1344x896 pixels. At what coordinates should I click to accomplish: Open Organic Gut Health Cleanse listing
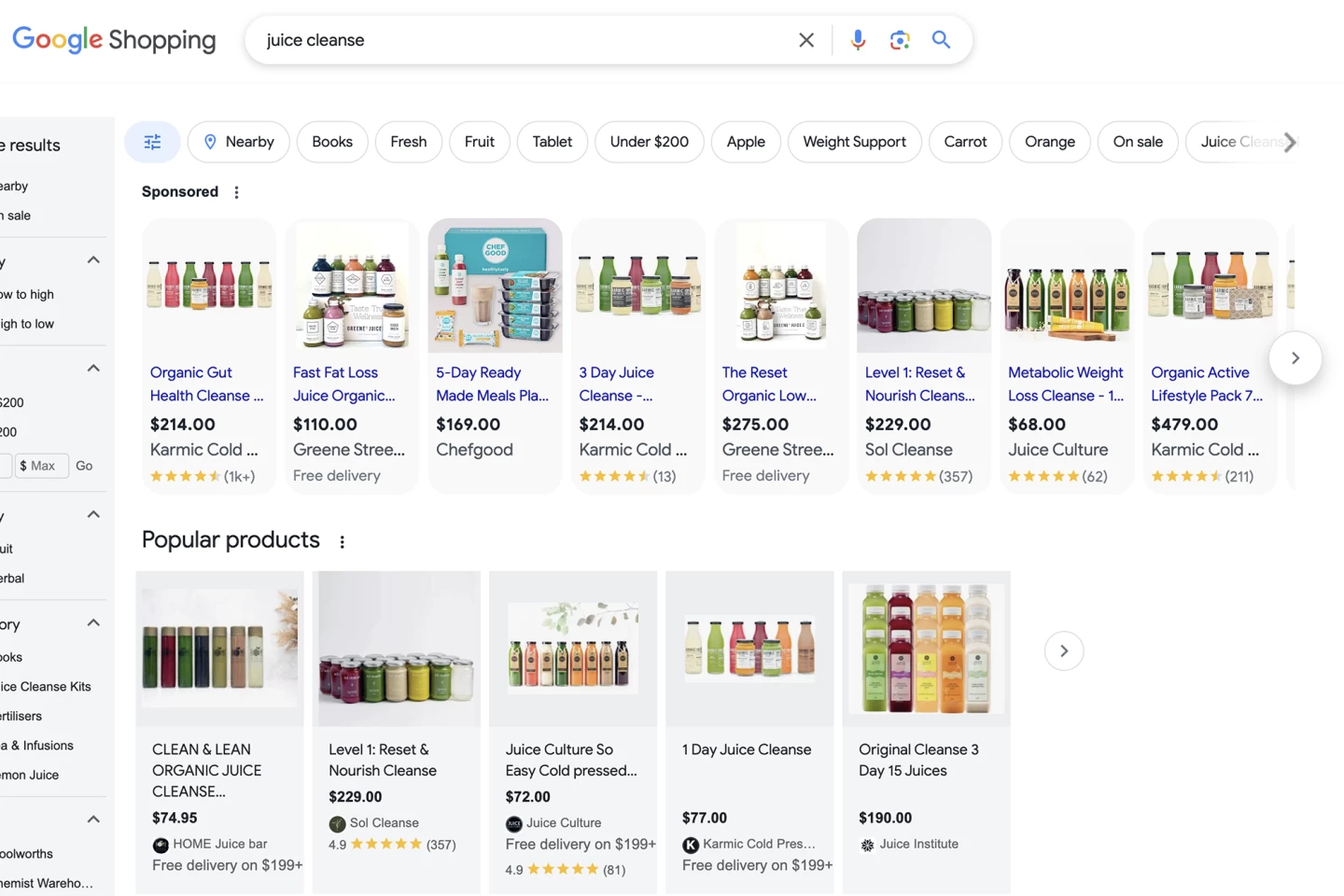pyautogui.click(x=206, y=384)
